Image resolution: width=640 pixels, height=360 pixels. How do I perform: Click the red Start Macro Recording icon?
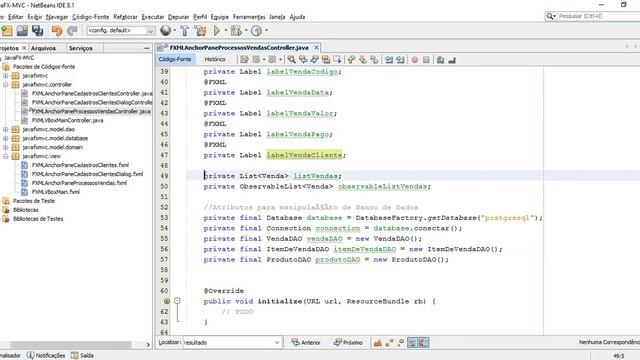(x=415, y=60)
